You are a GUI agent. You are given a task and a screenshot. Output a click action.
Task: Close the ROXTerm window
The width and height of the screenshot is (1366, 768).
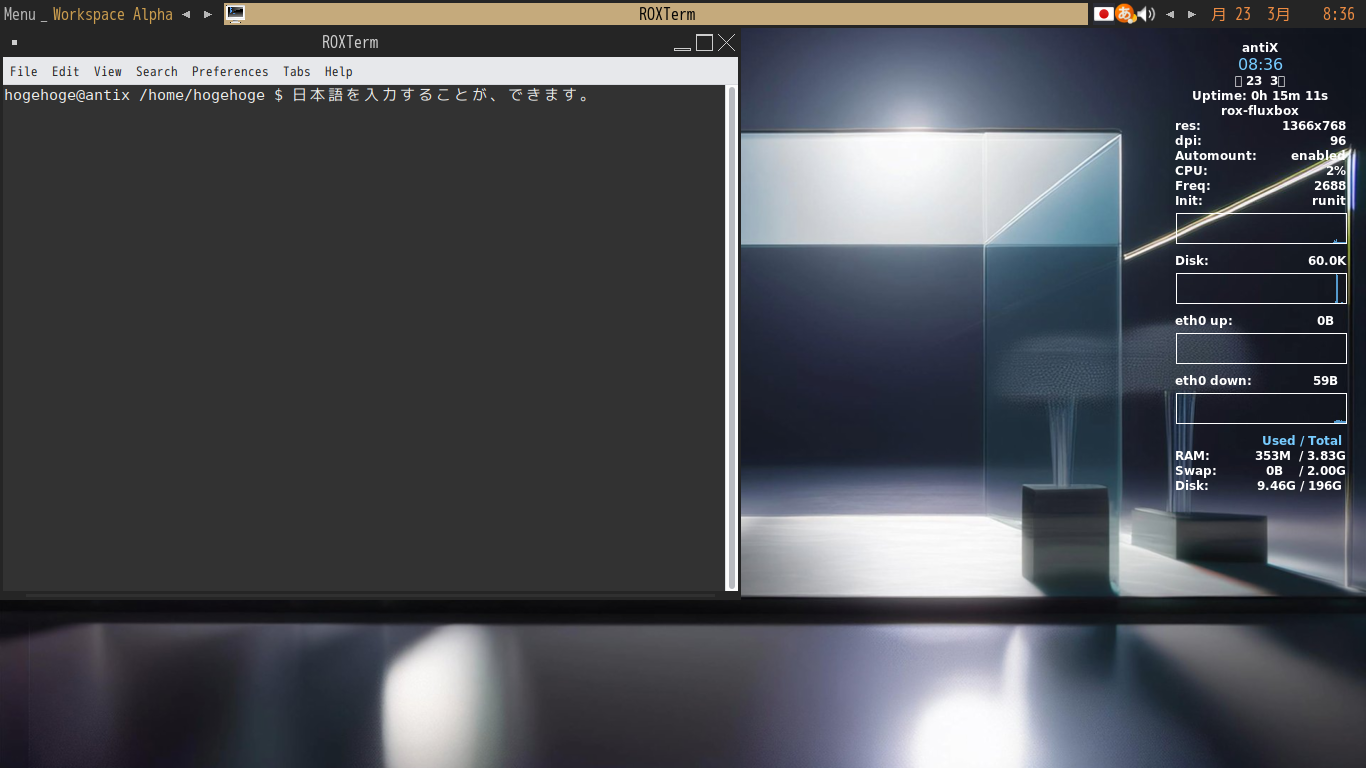[726, 42]
